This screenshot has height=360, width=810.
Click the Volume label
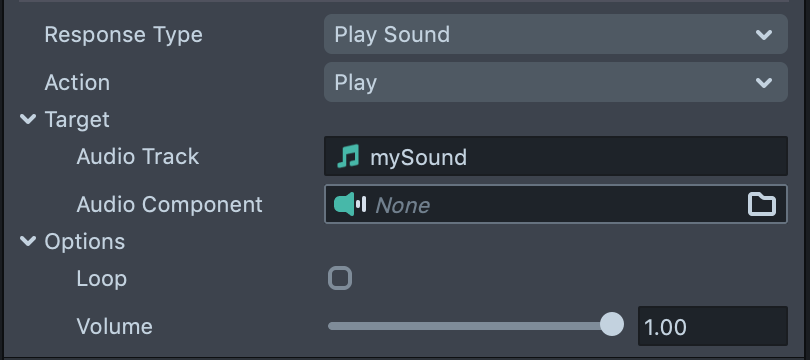click(x=115, y=326)
